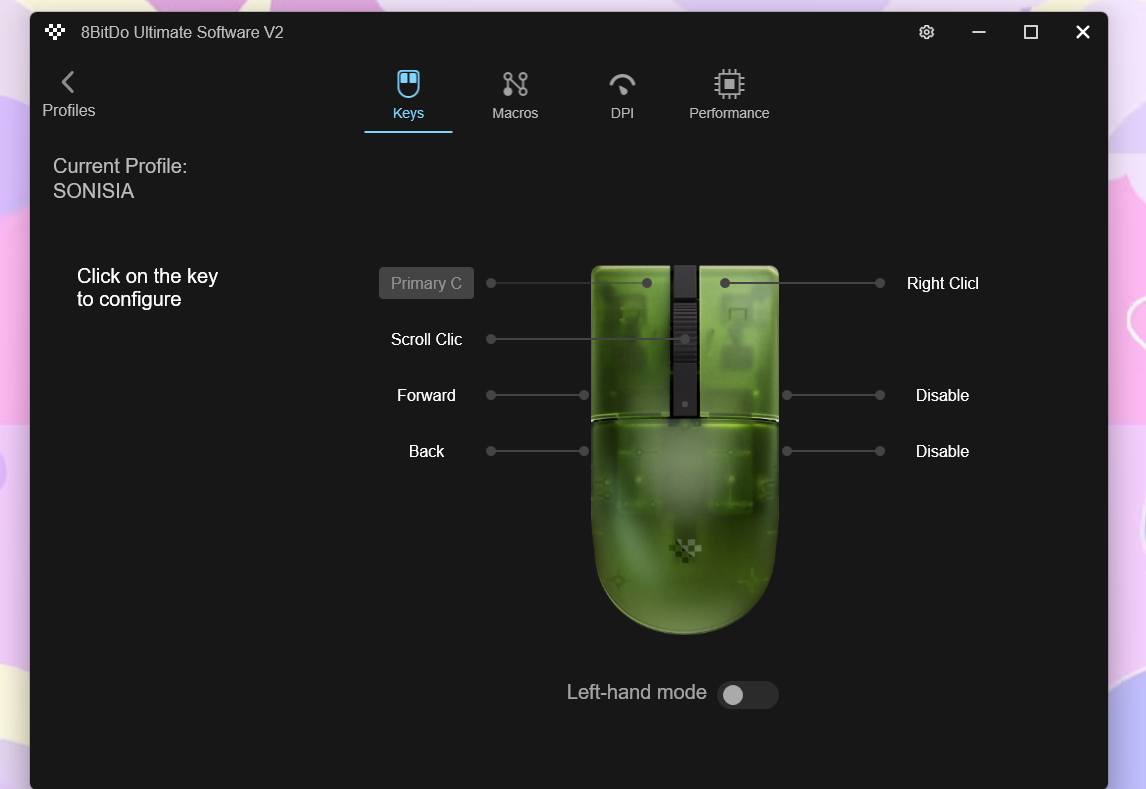Click the DPI tab label

point(622,113)
